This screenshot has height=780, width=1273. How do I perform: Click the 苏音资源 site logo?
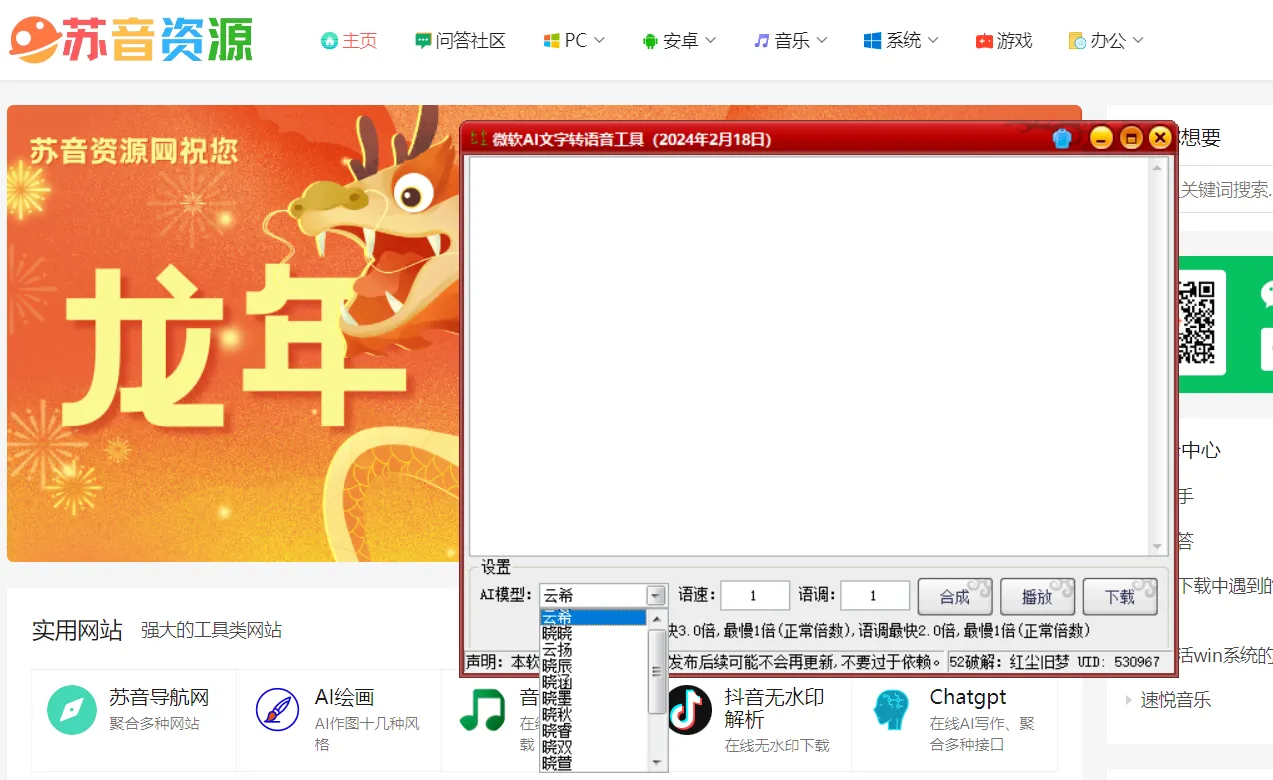130,40
